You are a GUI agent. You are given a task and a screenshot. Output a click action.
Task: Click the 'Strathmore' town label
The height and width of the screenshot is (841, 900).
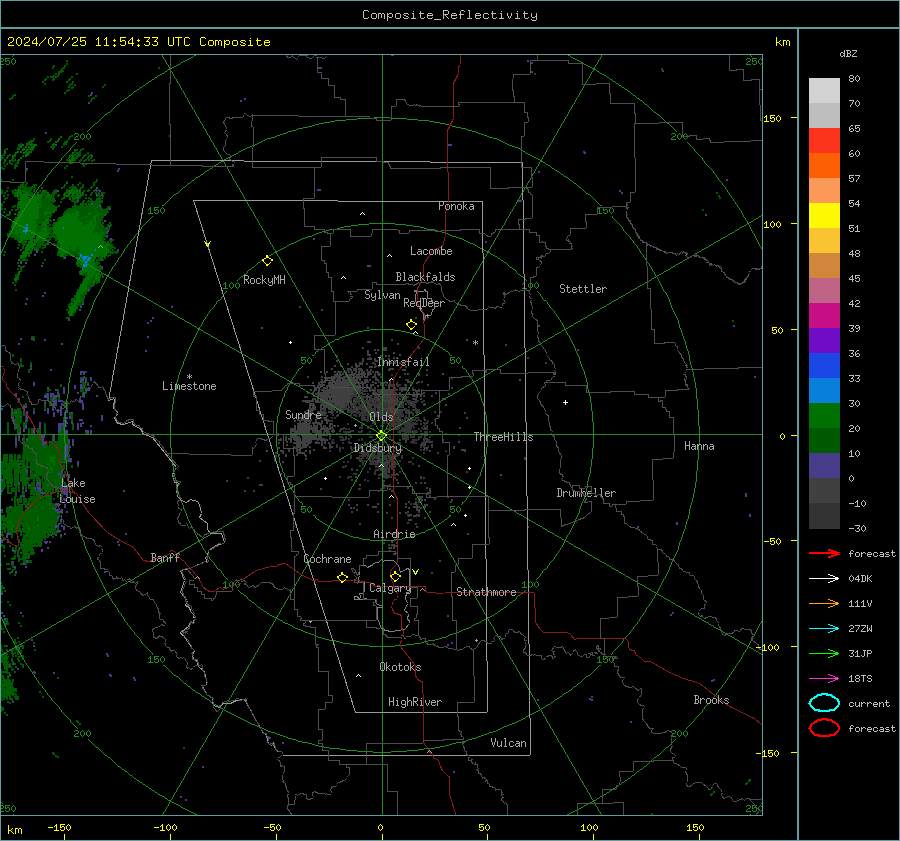[486, 592]
